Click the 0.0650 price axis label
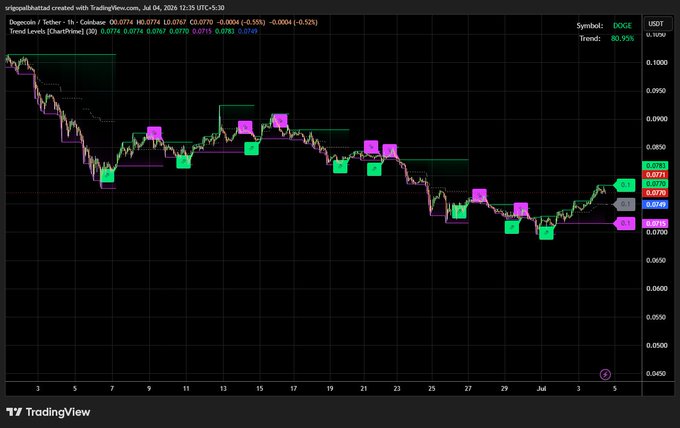680x428 pixels. click(x=657, y=260)
